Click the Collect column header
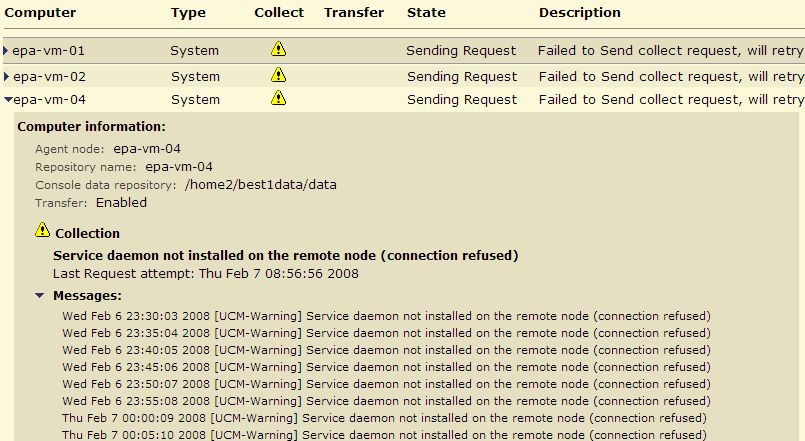This screenshot has width=805, height=441. (279, 13)
